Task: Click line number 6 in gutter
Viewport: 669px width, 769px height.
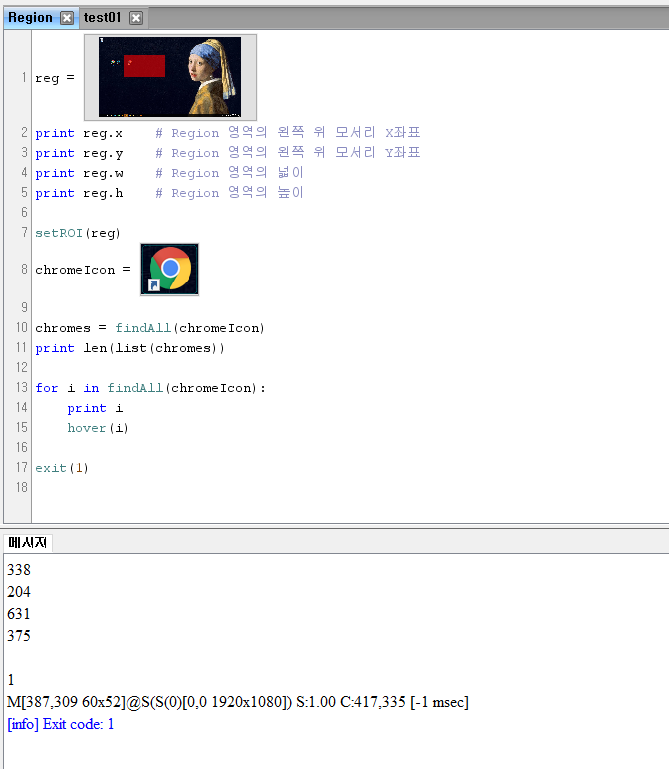Action: 24,212
